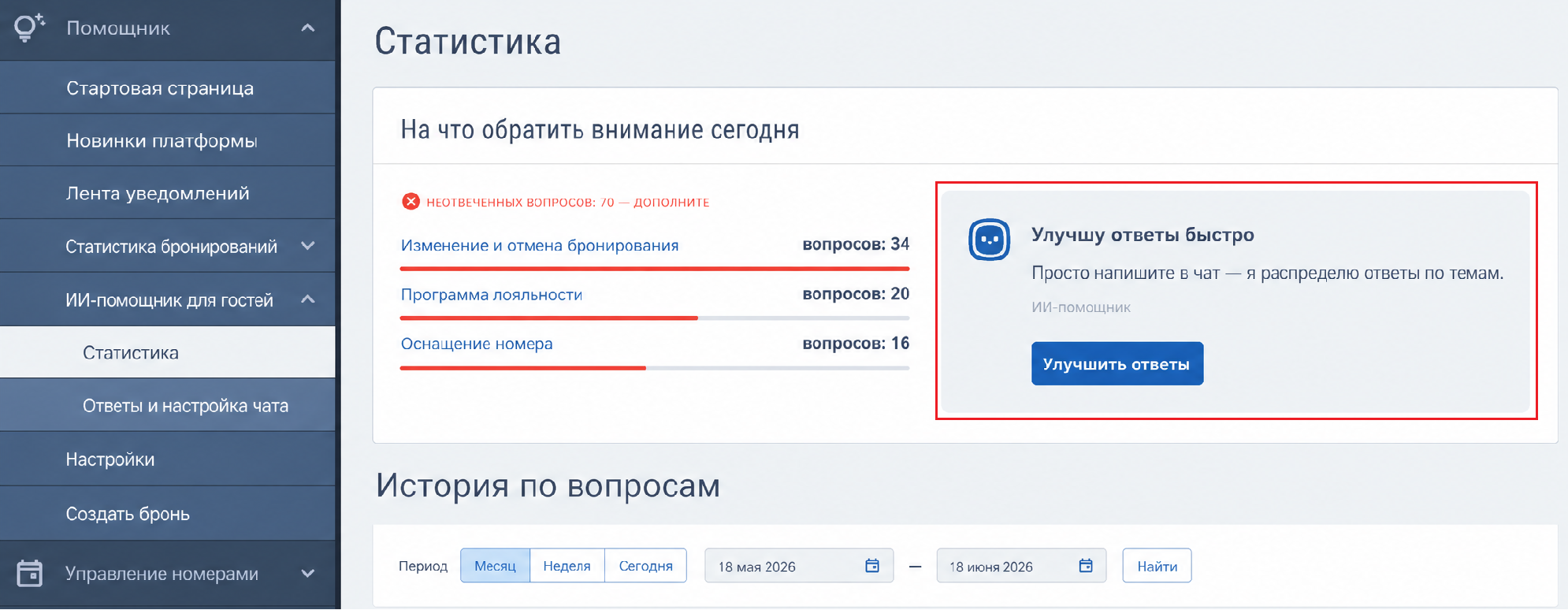Screen dimensions: 1568x610
Task: Select the Сегодня period option
Action: click(645, 566)
